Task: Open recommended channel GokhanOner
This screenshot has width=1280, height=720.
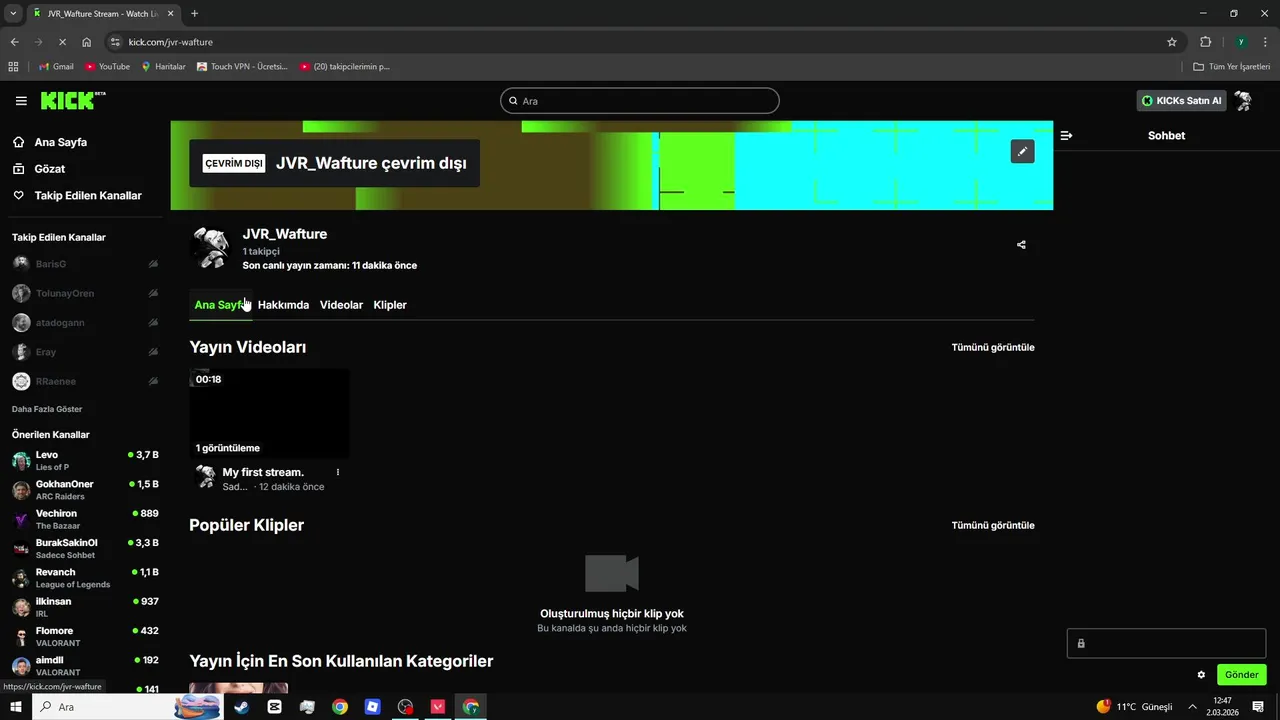Action: [x=85, y=490]
